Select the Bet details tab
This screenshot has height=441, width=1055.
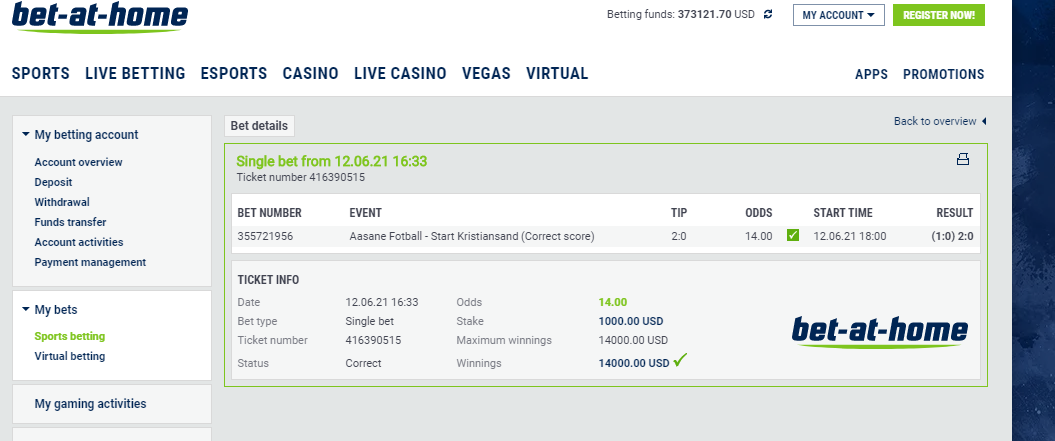pos(259,126)
